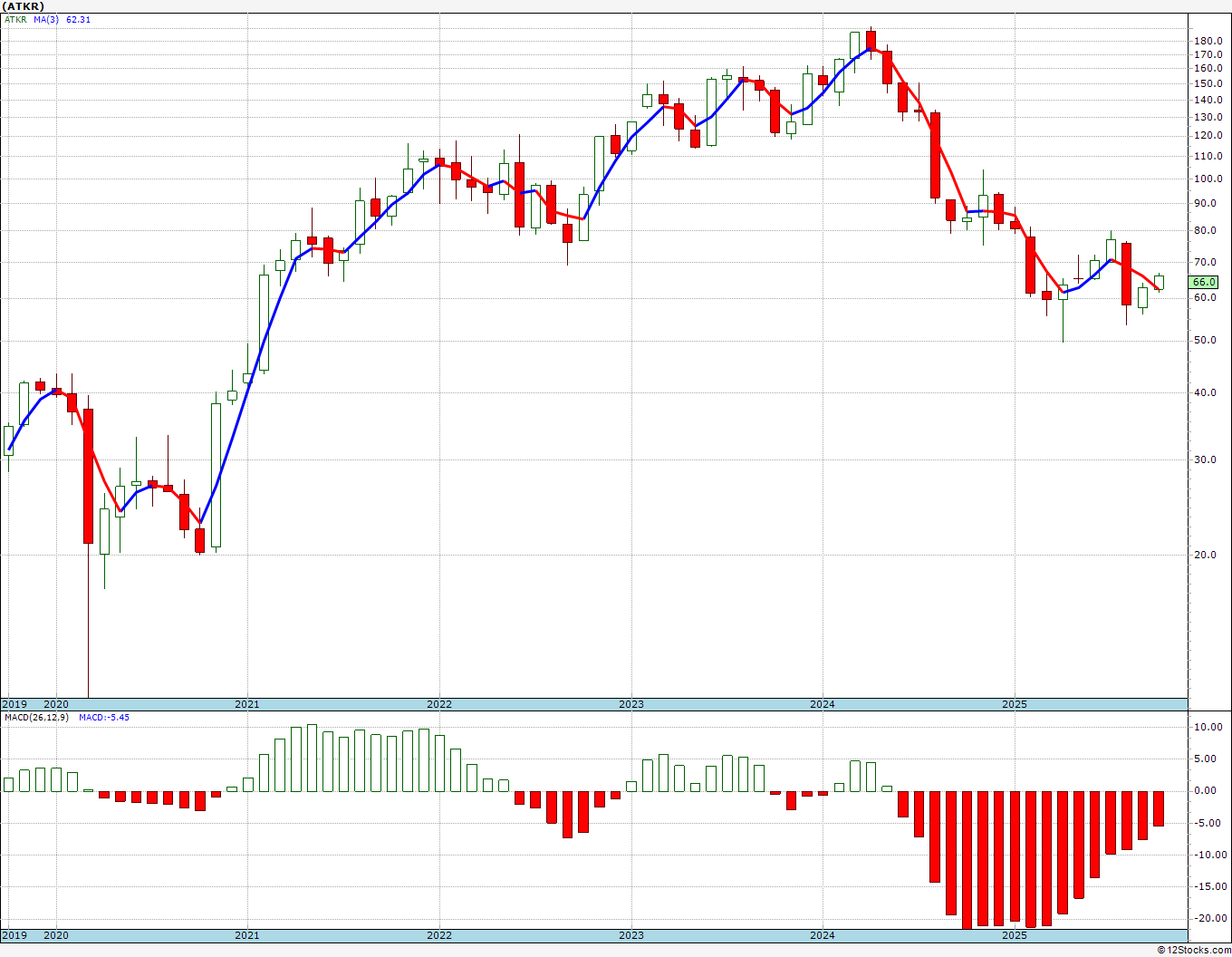
Task: Click the 160.0 price axis label
Action: pos(1208,68)
